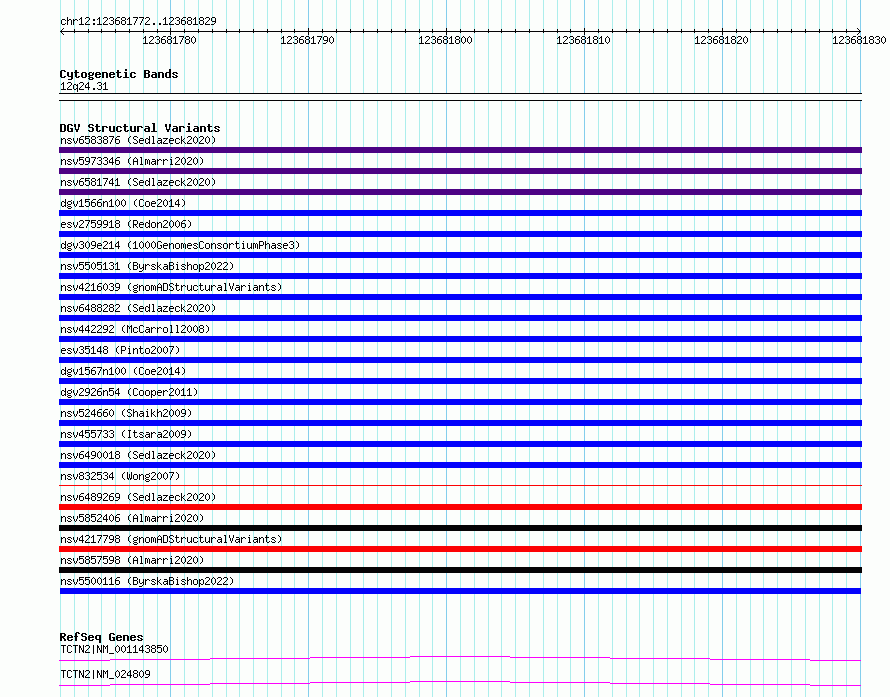Click the blue bar under dgv1566n100
This screenshot has height=697, width=890.
tap(460, 213)
